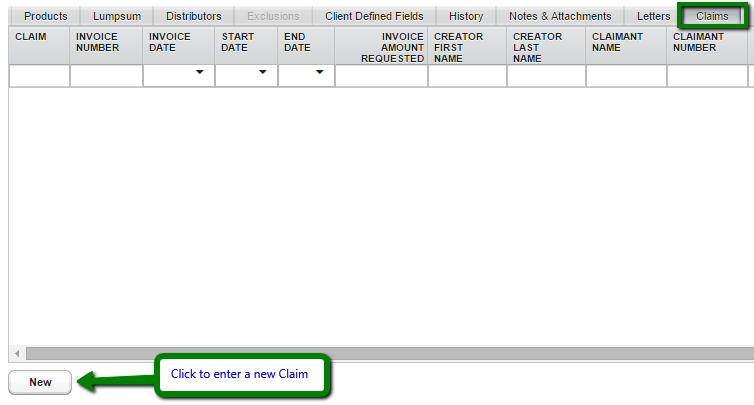Open the Start Date filter dropdown
Viewport: 754px width, 405px height.
263,73
